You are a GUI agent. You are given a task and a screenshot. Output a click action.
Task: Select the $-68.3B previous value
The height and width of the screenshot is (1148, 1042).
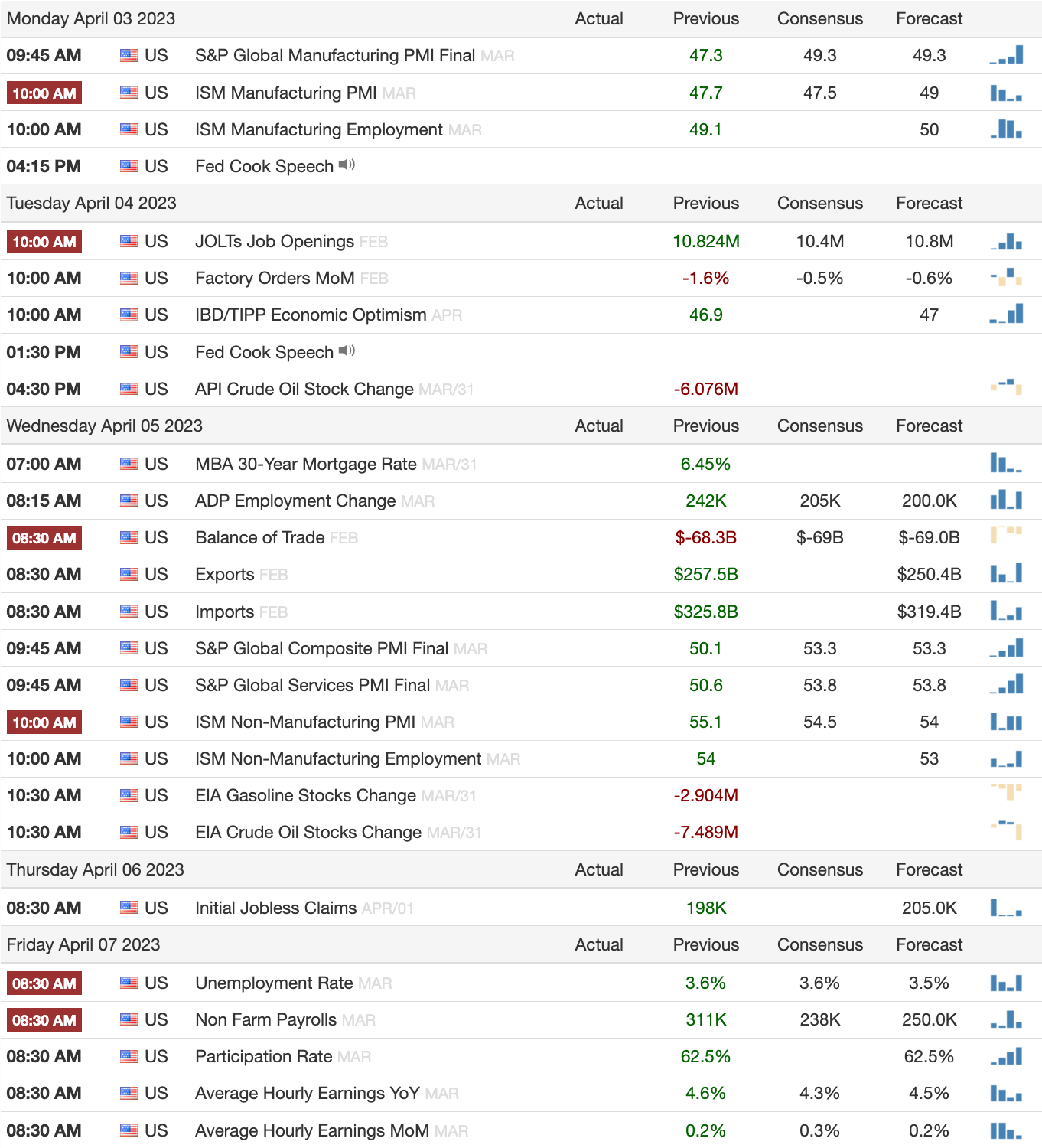(x=706, y=537)
